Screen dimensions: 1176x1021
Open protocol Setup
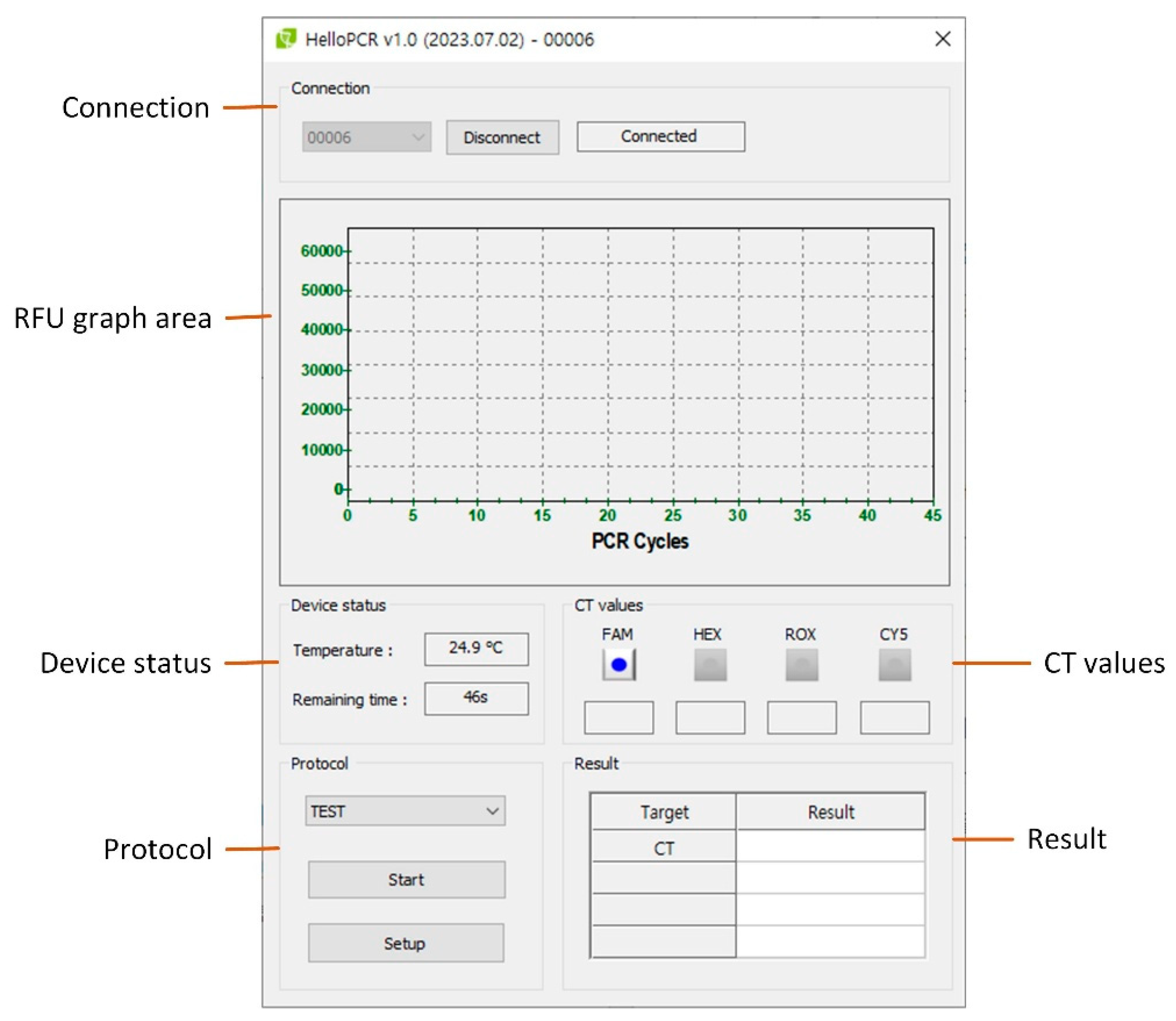(406, 943)
